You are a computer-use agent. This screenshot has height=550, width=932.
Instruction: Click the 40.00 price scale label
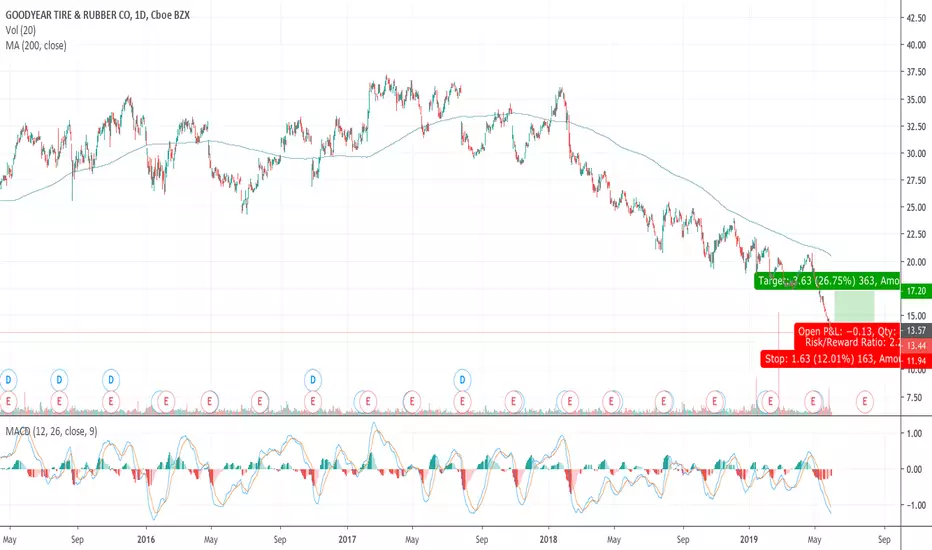[916, 45]
